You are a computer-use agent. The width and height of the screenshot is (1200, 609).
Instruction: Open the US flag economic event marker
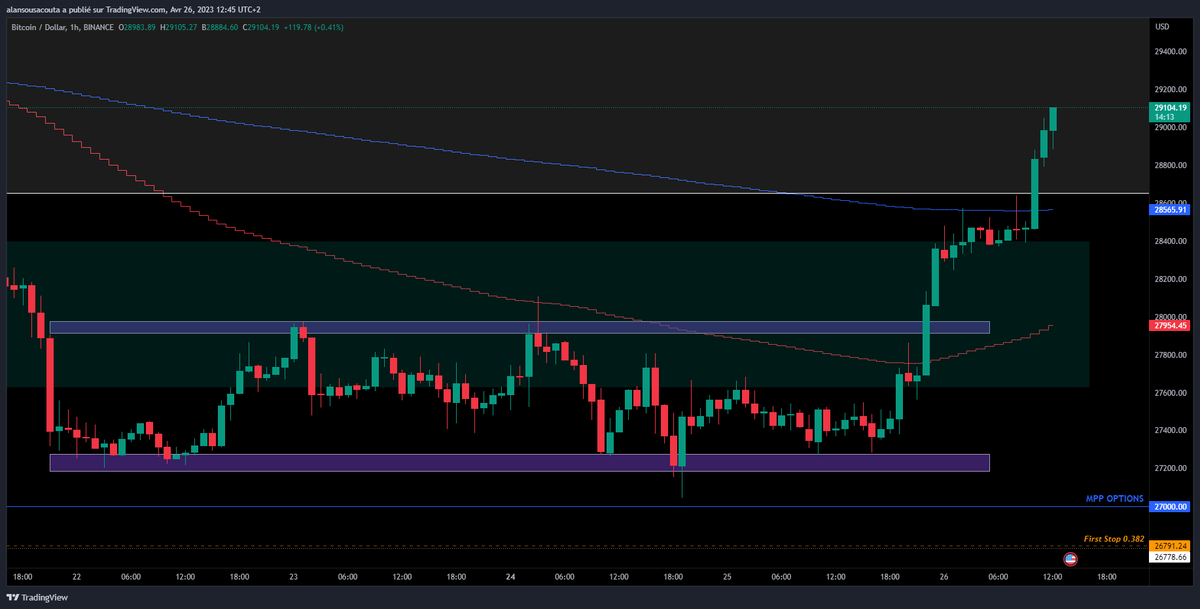pos(1071,559)
